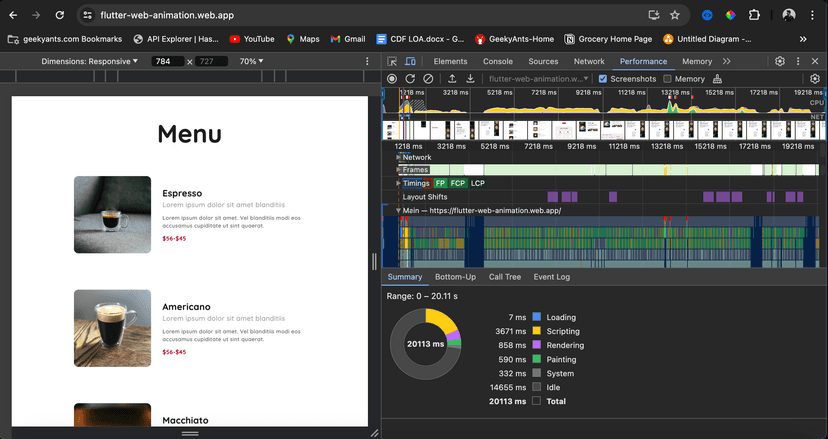Click the reload and record icon
828x439 pixels.
coord(409,79)
